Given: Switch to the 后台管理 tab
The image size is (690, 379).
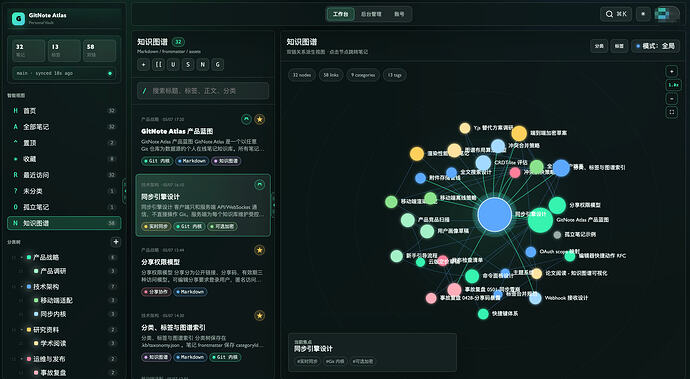Looking at the screenshot, I should point(371,14).
